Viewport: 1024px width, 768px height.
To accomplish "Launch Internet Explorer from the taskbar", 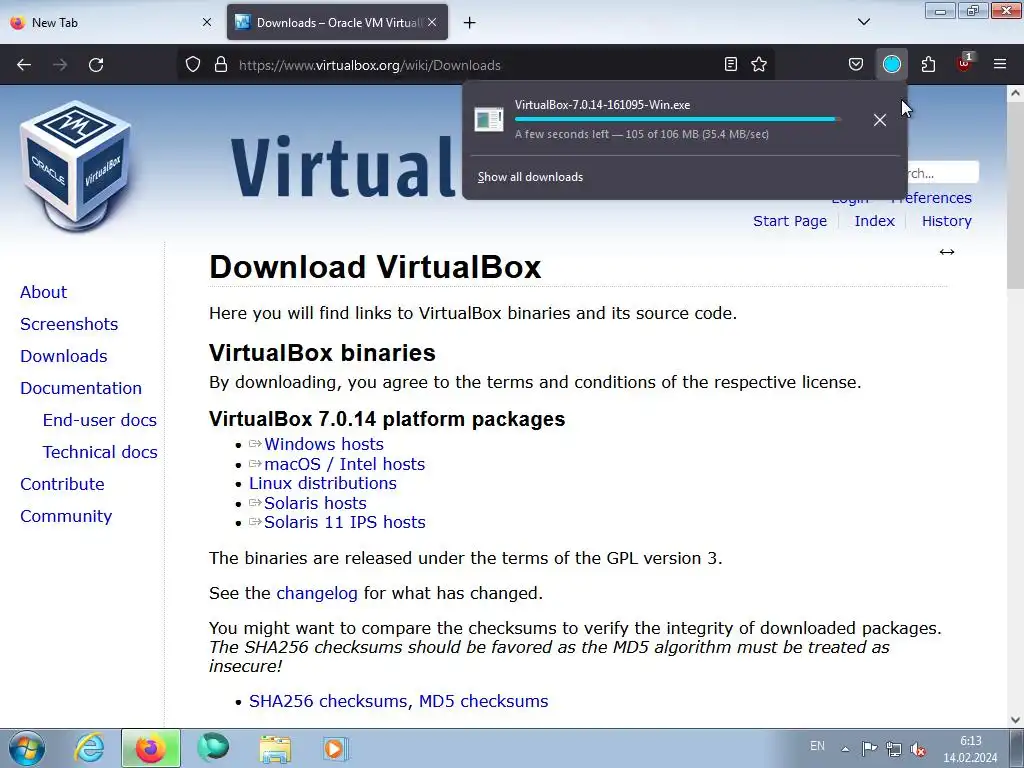I will click(89, 748).
